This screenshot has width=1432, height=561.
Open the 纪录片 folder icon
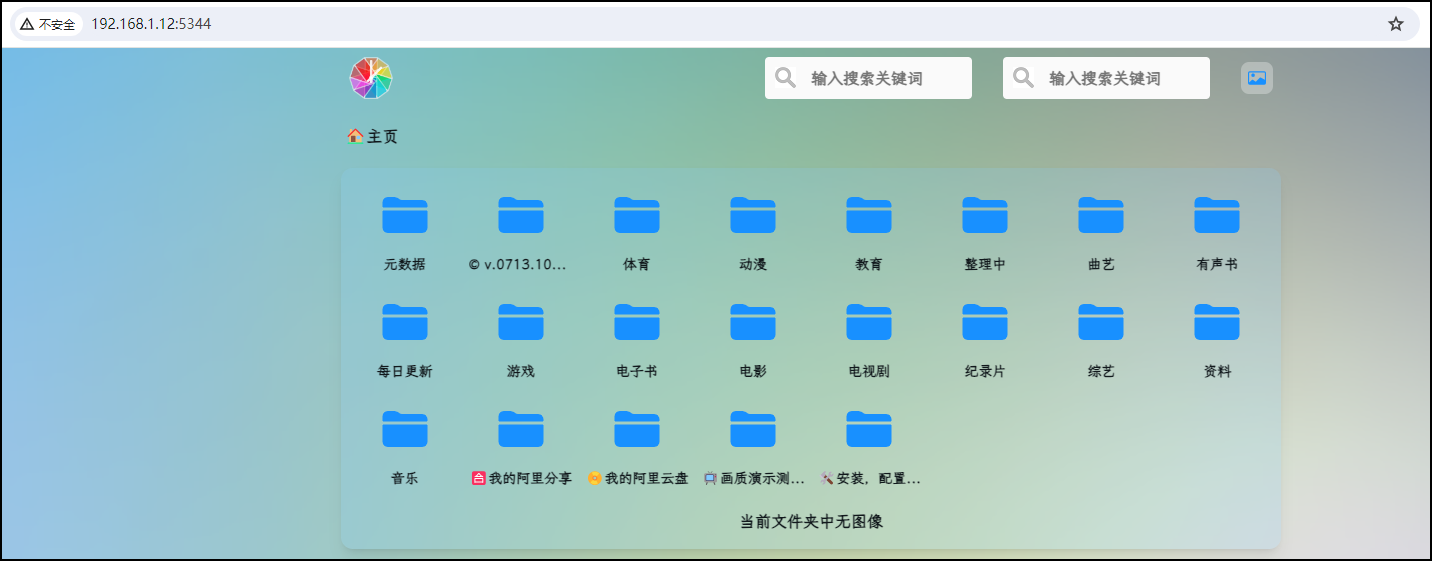985,322
